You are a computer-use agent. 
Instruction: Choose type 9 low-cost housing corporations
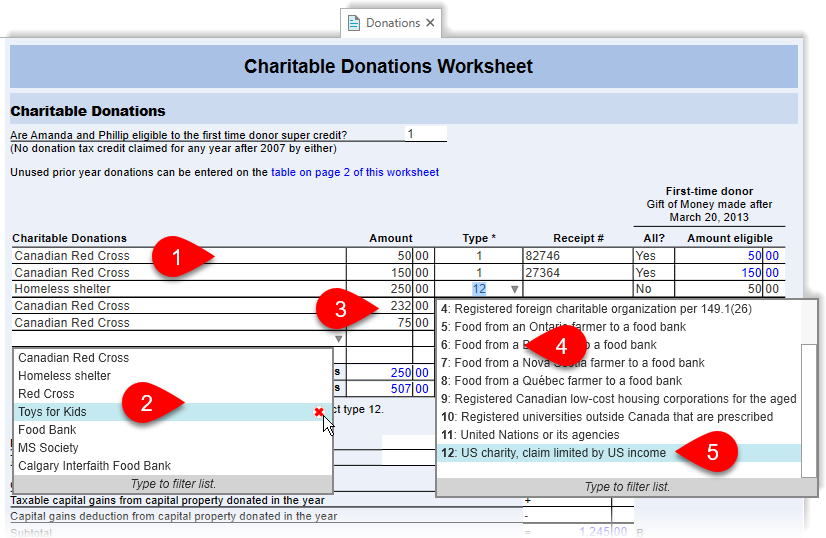pyautogui.click(x=618, y=398)
